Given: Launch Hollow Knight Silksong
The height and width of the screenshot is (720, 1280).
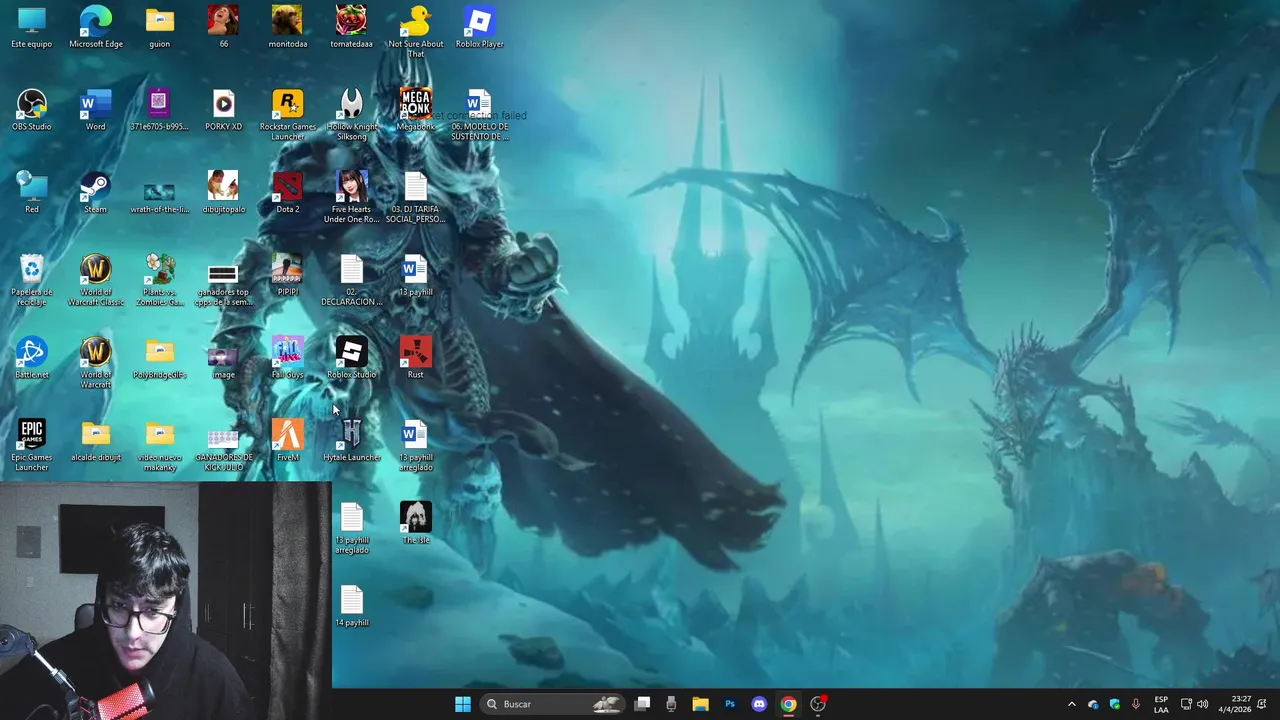Looking at the screenshot, I should pyautogui.click(x=351, y=114).
